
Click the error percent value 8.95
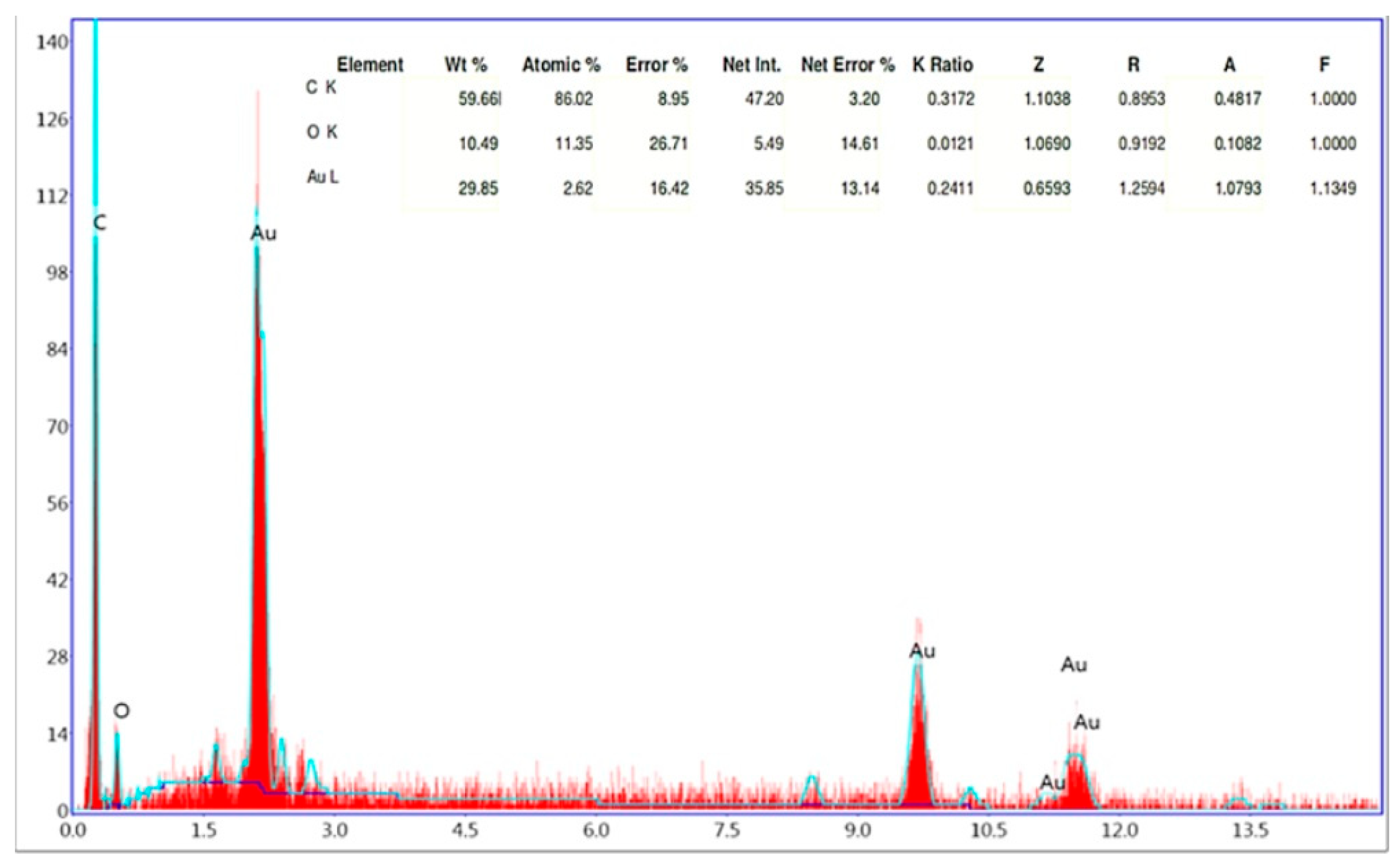(x=673, y=99)
